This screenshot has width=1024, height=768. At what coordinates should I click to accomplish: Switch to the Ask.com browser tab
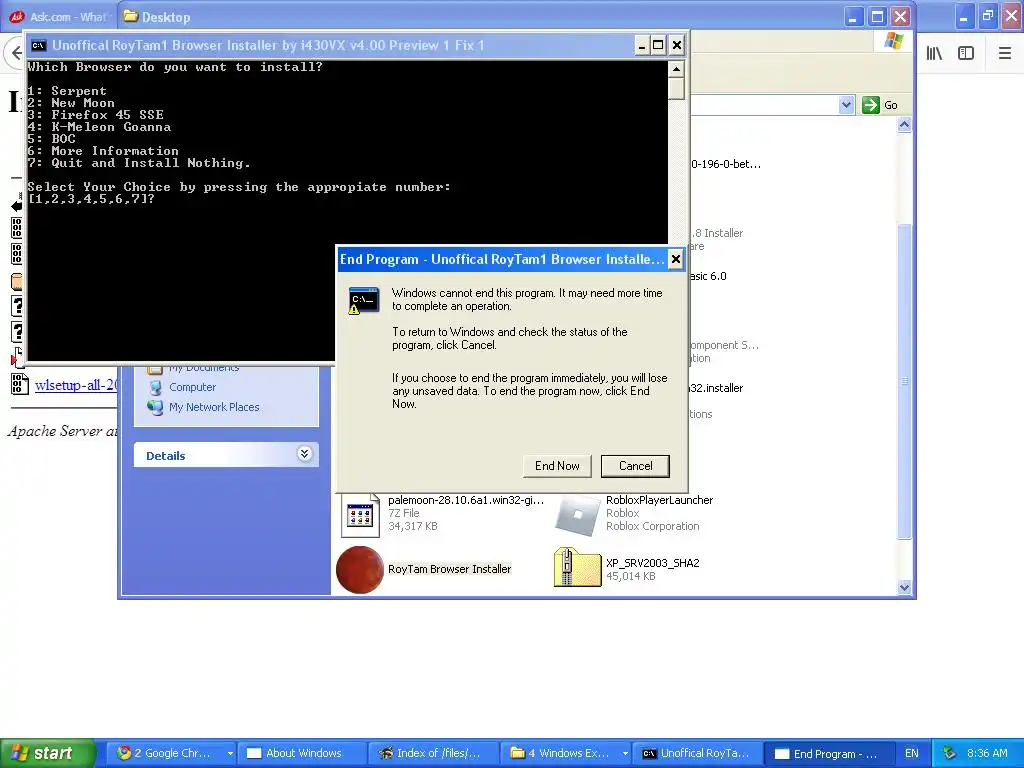pos(59,17)
